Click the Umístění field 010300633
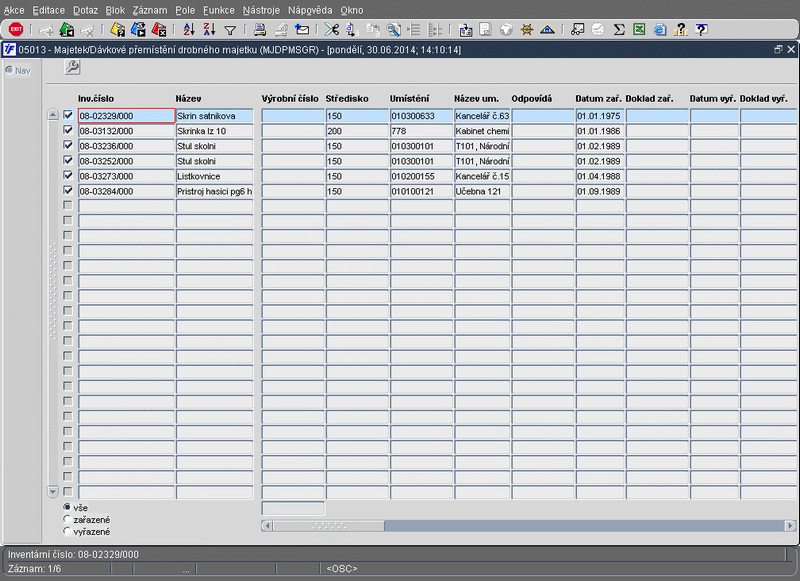This screenshot has height=581, width=800. click(x=421, y=116)
